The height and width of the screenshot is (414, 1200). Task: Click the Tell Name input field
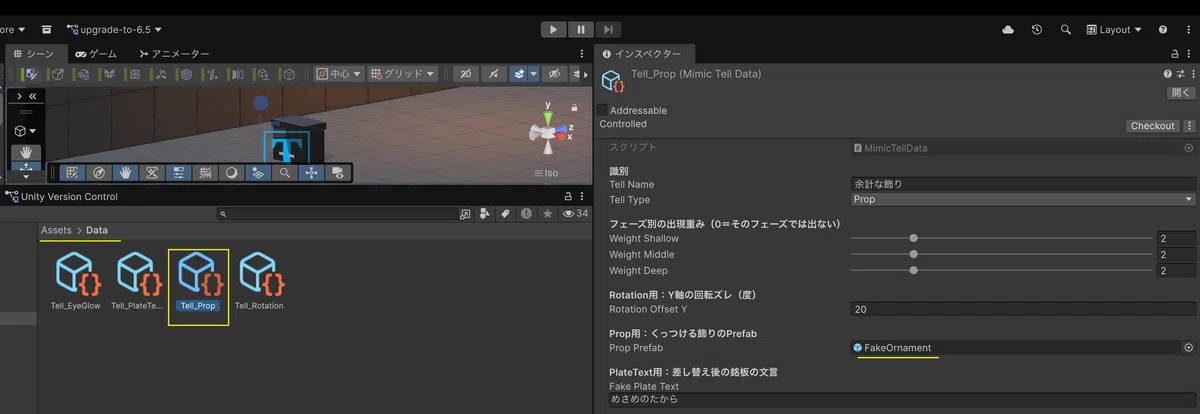1023,184
